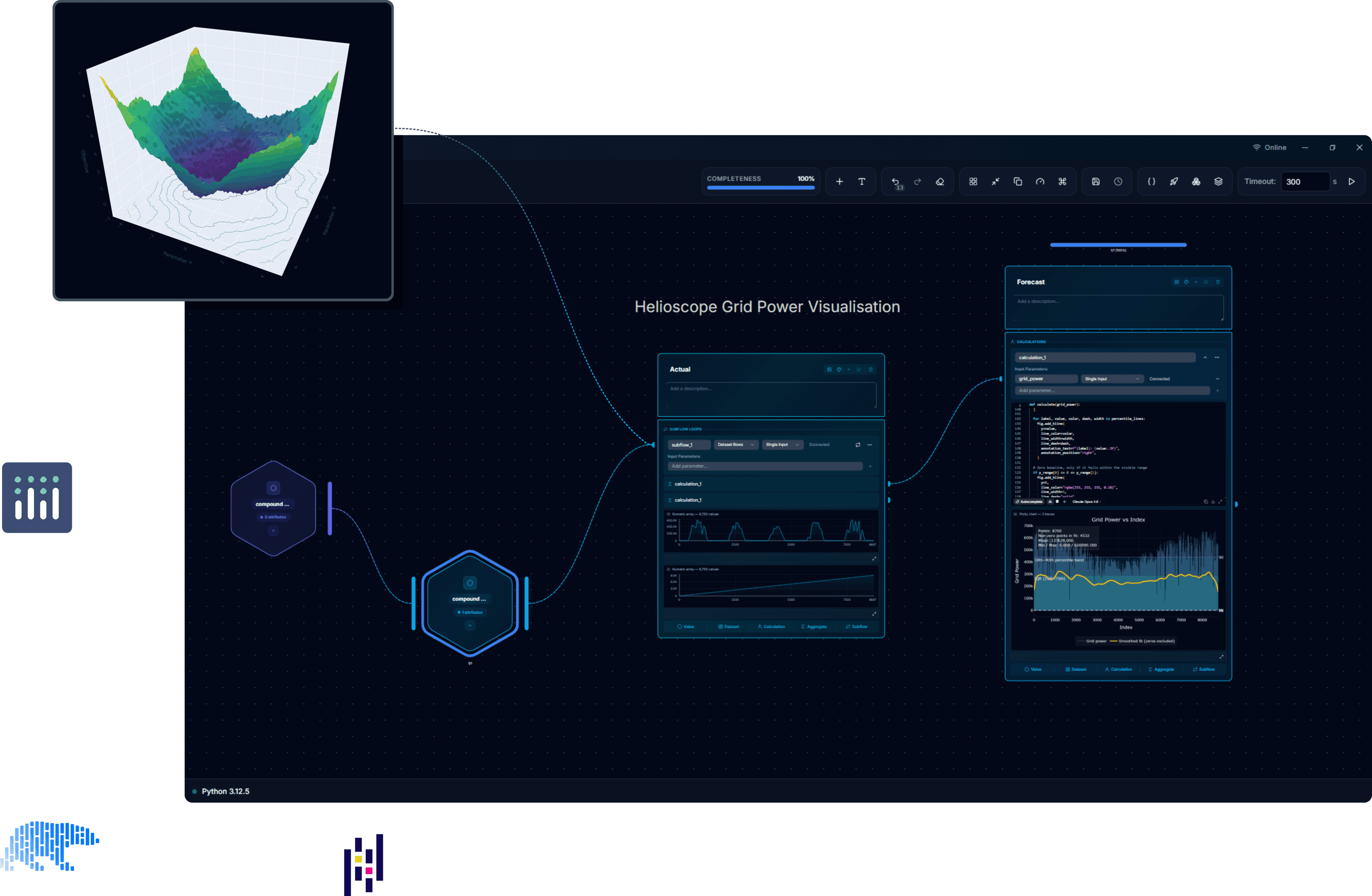Select the Calculation tab in Actual node
1372x896 pixels.
[x=771, y=627]
